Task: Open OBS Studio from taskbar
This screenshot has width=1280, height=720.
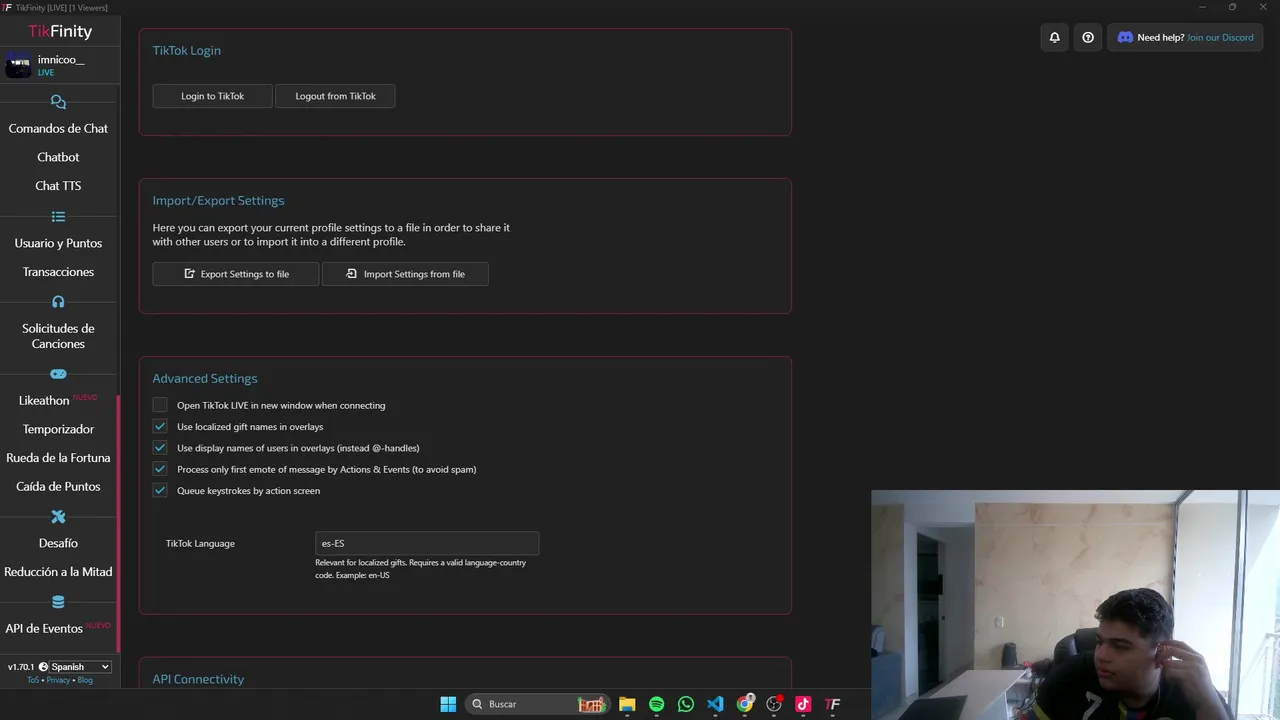Action: (x=774, y=704)
